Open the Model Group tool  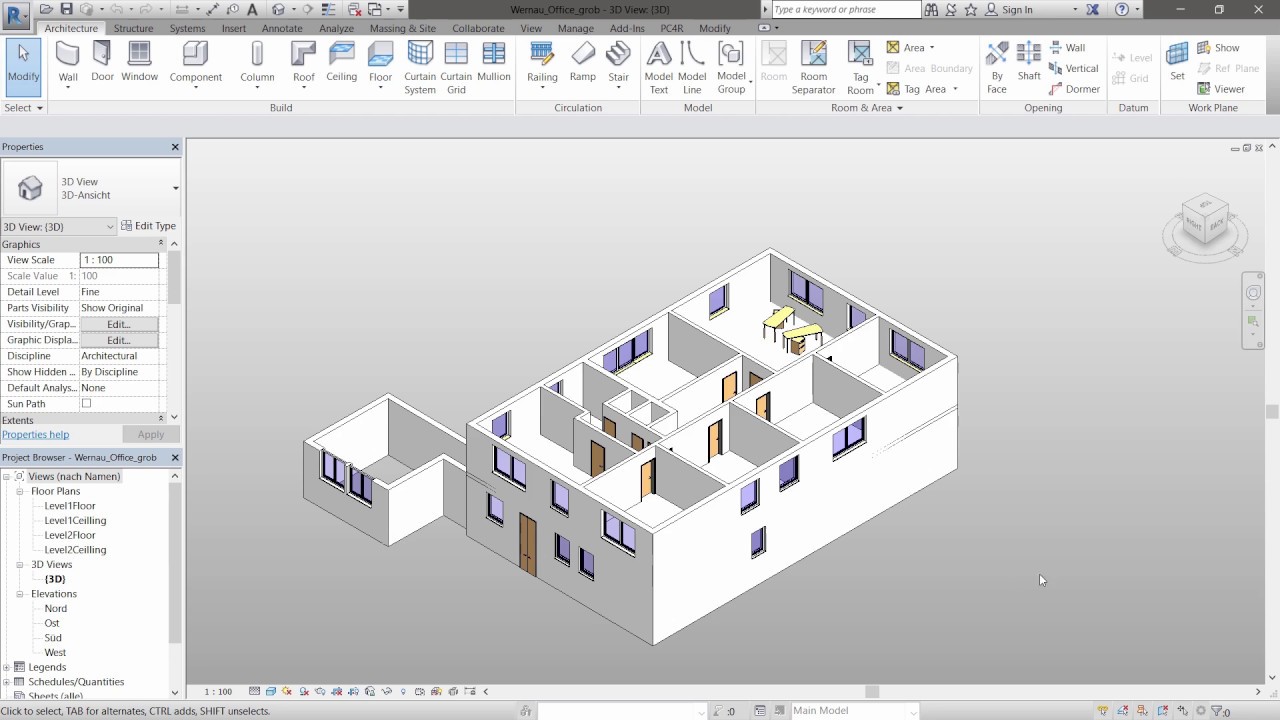pyautogui.click(x=732, y=68)
